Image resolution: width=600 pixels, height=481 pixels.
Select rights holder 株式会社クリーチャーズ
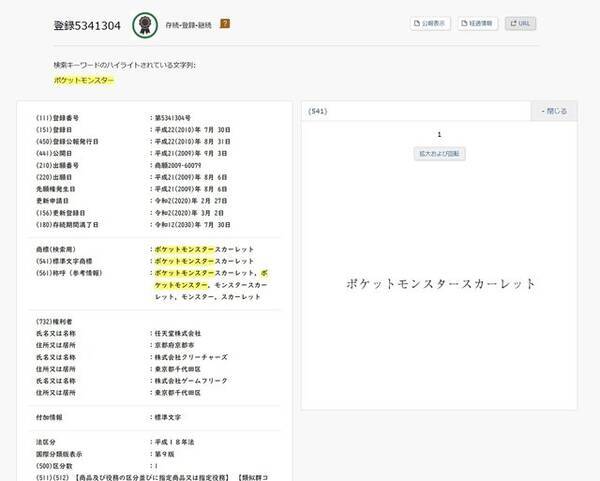(188, 356)
